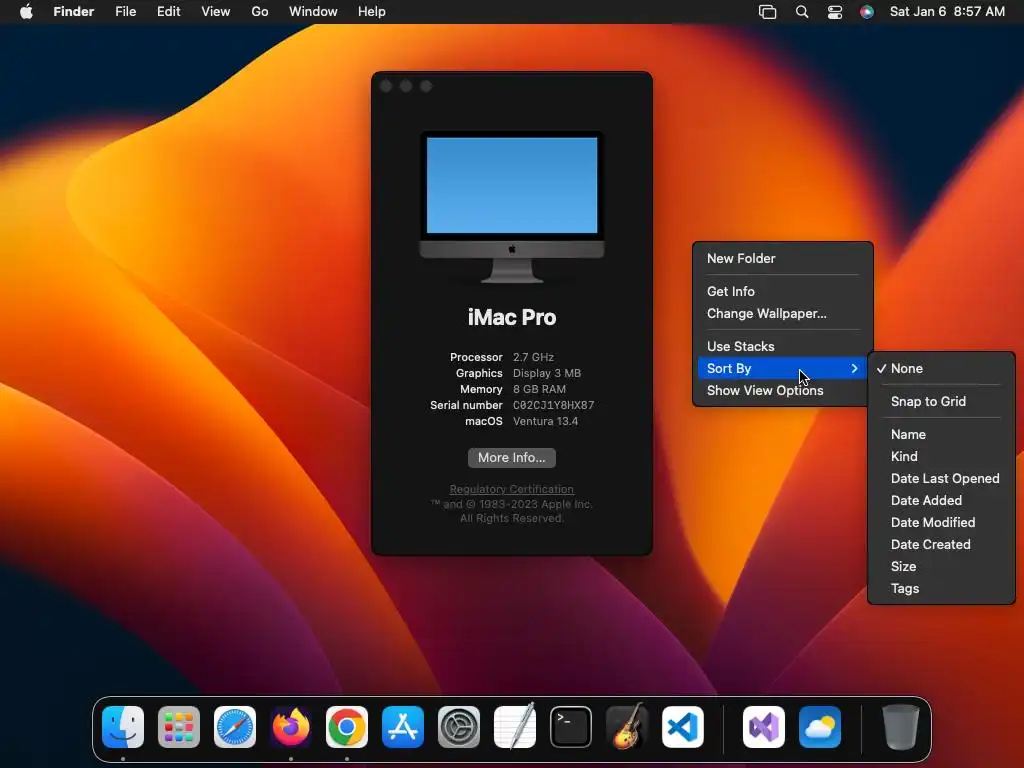
Task: Open Spotlight search magnifier
Action: pos(802,12)
